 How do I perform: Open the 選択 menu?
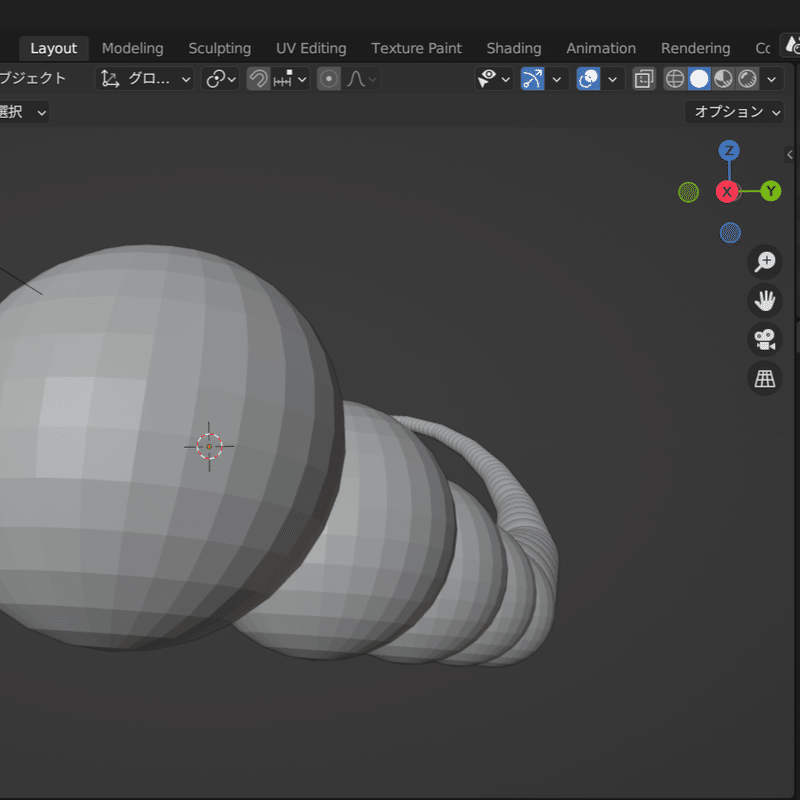pos(20,112)
